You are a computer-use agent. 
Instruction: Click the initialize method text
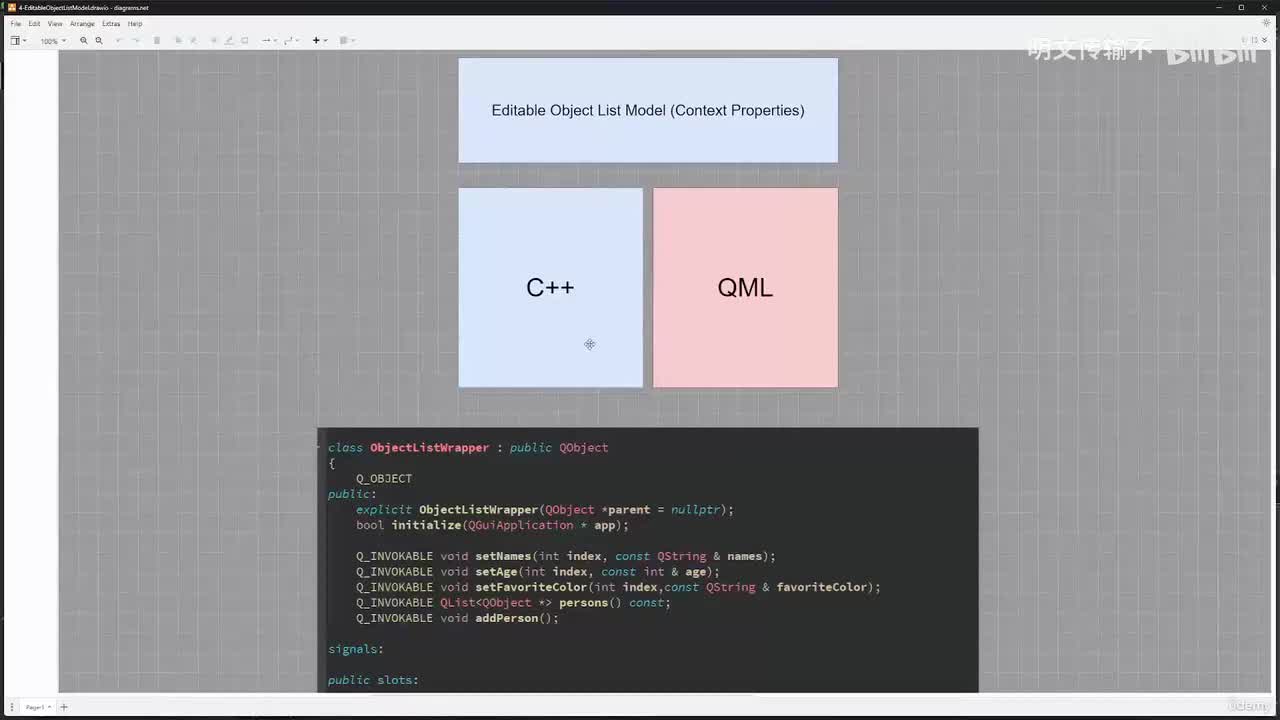[x=426, y=525]
